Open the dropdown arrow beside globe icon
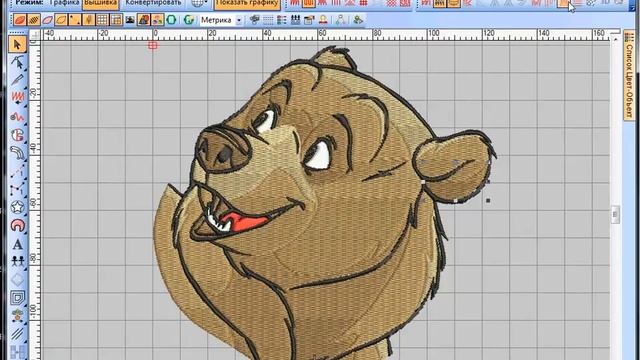The width and height of the screenshot is (640, 360). 206,3
